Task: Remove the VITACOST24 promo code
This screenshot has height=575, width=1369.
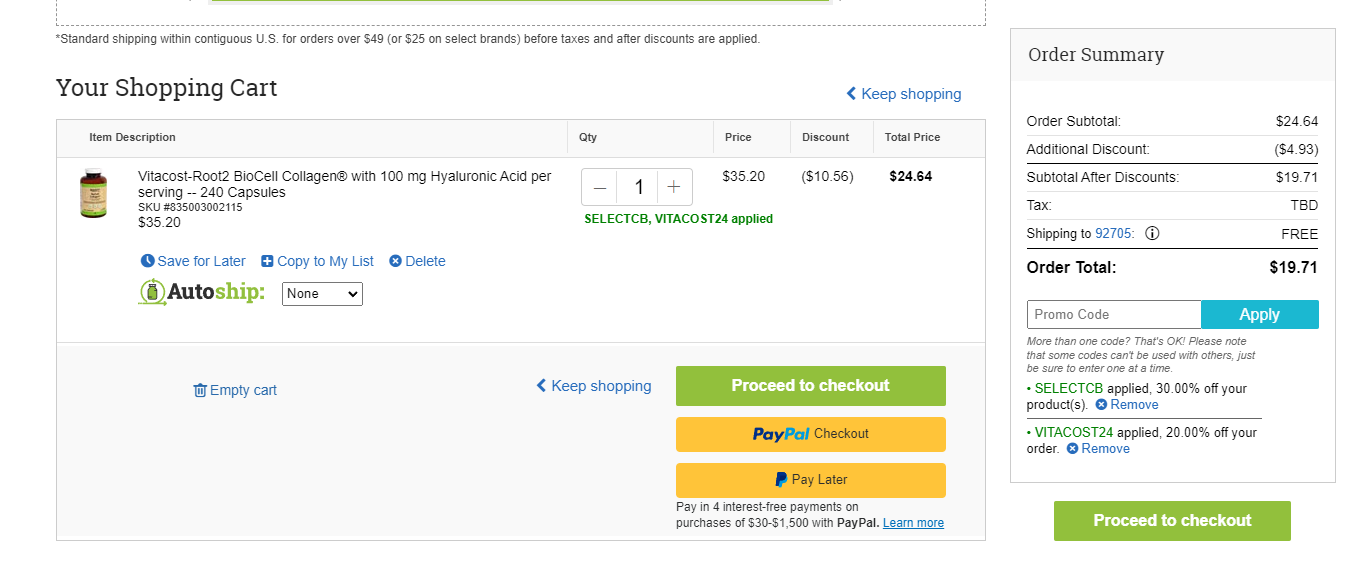Action: [x=1098, y=449]
